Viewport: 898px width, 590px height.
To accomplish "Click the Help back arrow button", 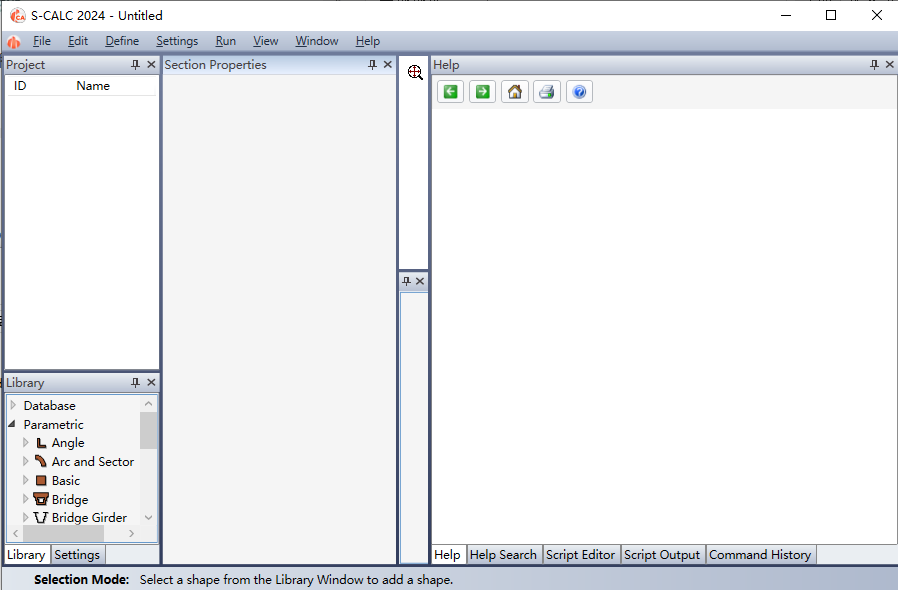I will [x=451, y=92].
